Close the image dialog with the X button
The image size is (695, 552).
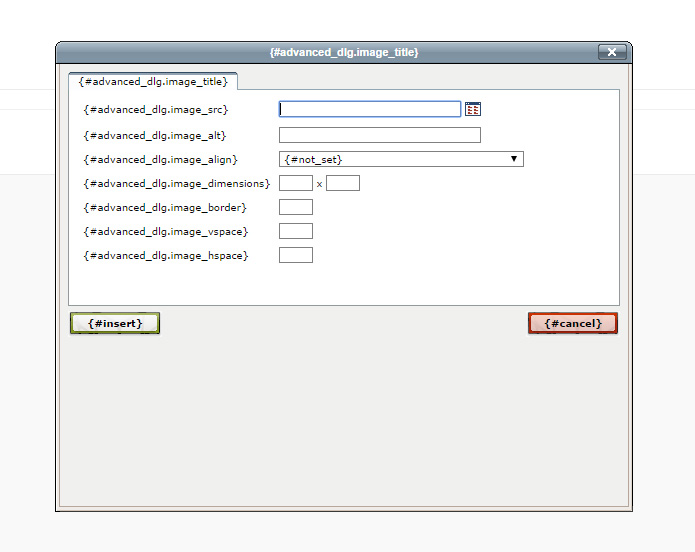[612, 52]
